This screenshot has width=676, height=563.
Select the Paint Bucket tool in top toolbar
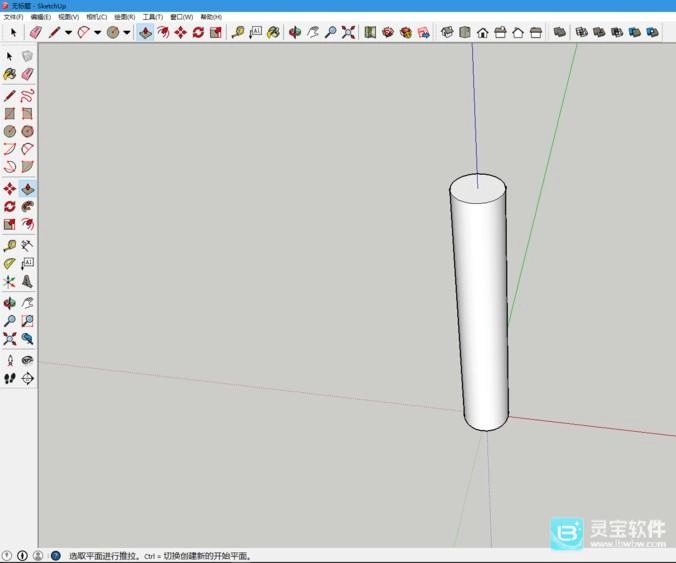tap(273, 32)
